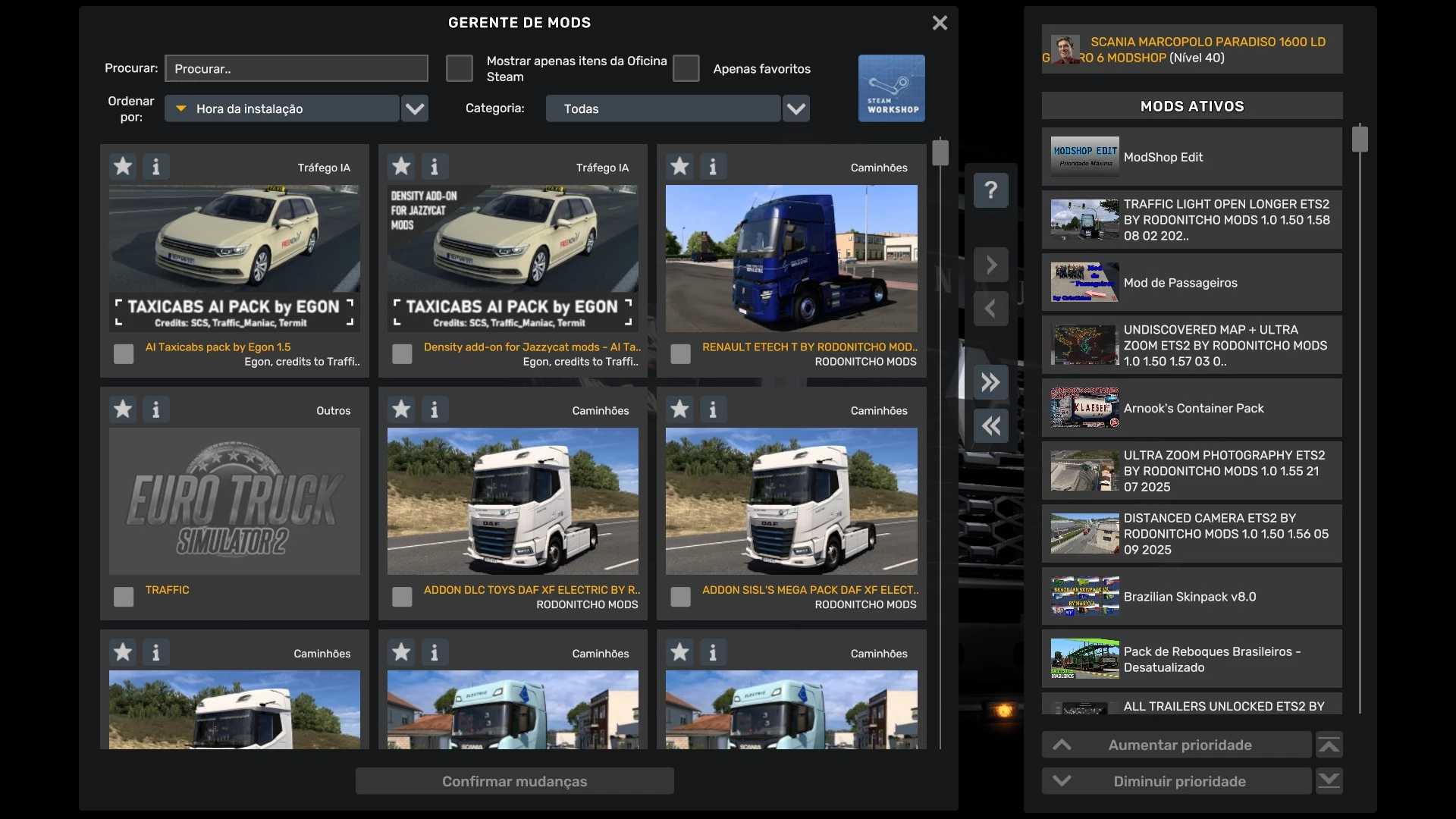Select Brazilian Skinpack v8.0 active mod
This screenshot has width=1456, height=819.
tap(1191, 597)
